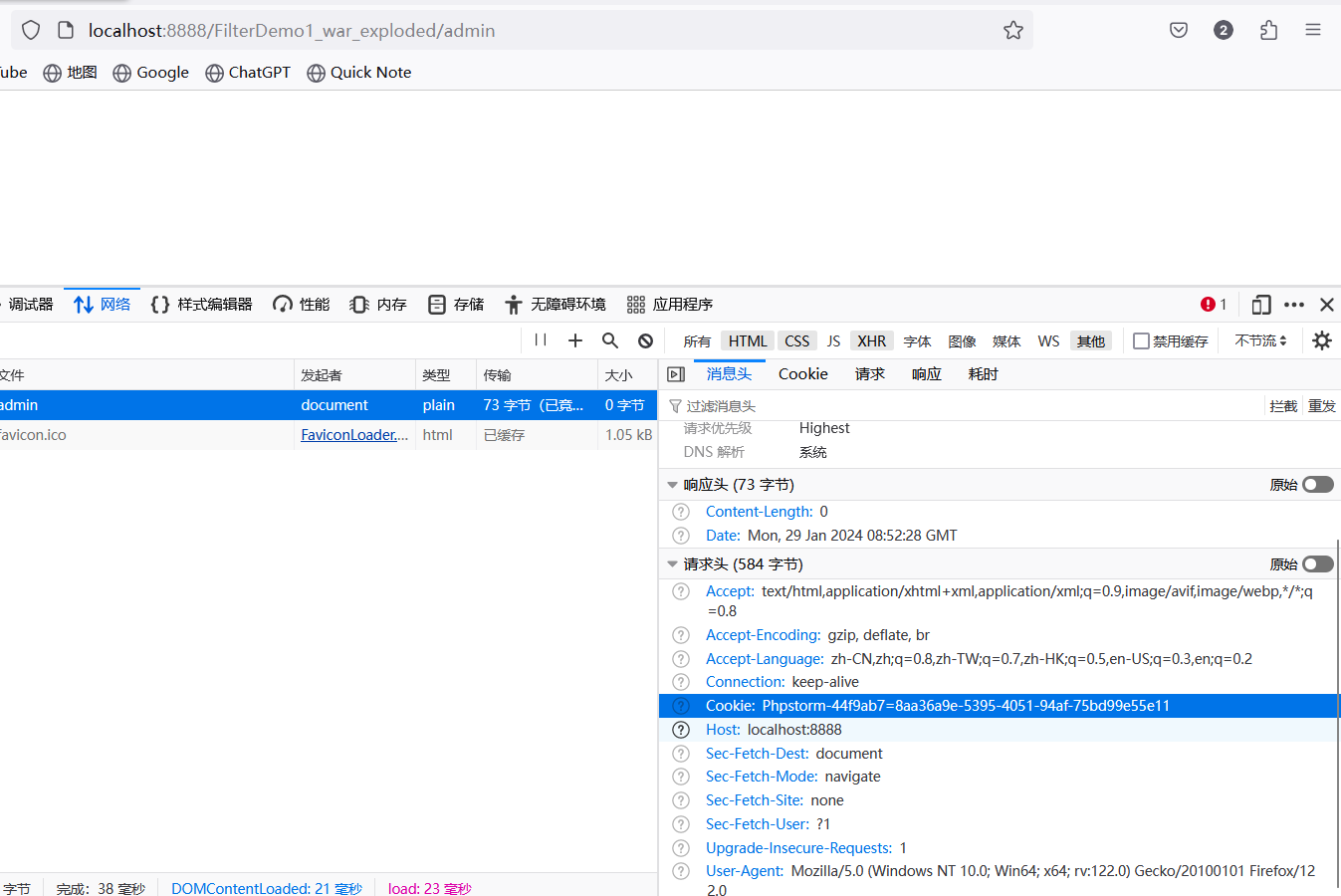Open the 地图 bookmark
Viewport: 1341px width, 896px height.
(x=70, y=73)
